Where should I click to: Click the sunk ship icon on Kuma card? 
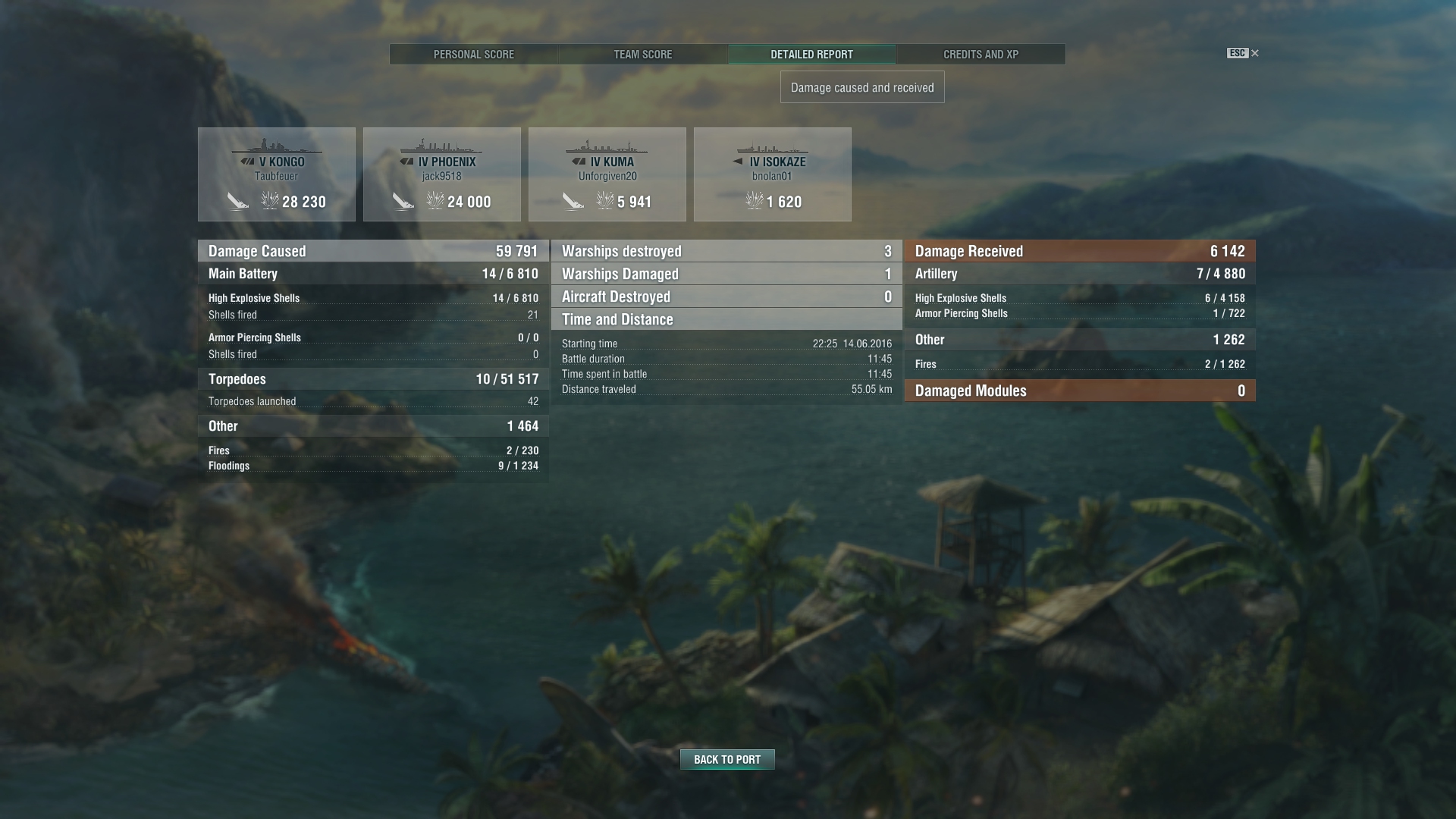[573, 201]
